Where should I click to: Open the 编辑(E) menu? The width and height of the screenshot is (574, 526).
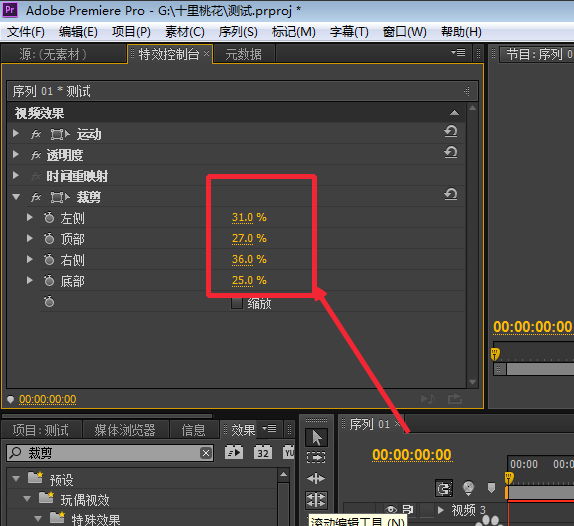(x=78, y=32)
